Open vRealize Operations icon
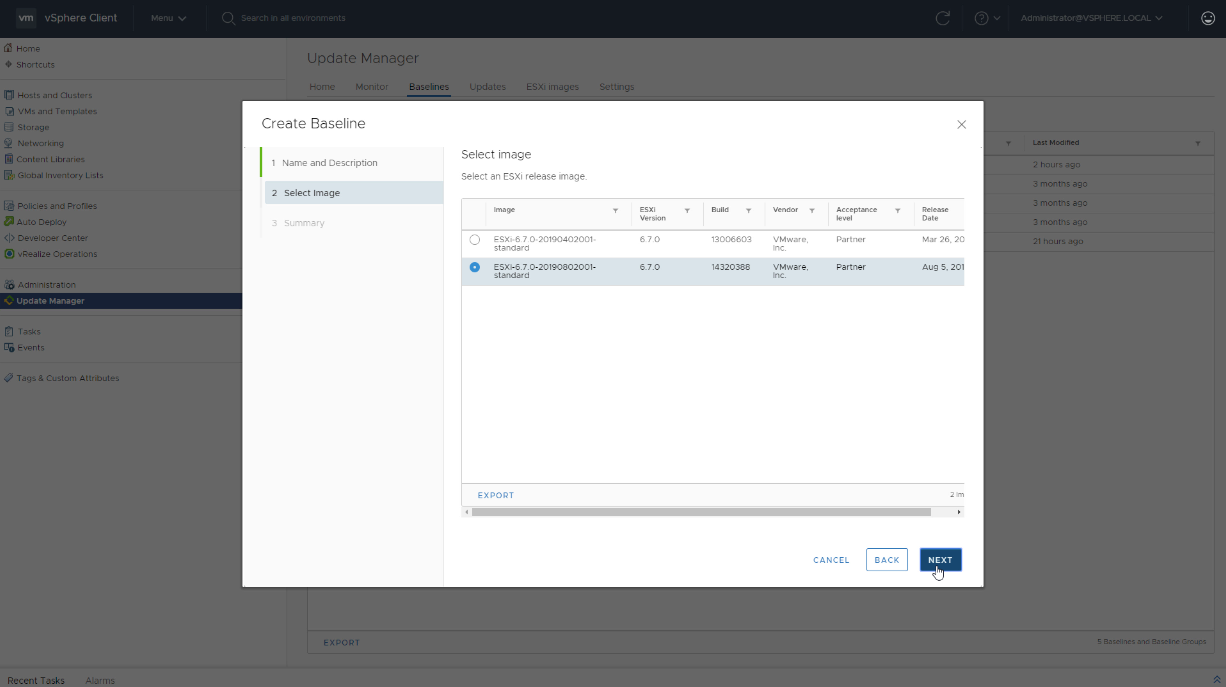The image size is (1226, 687). 8,254
